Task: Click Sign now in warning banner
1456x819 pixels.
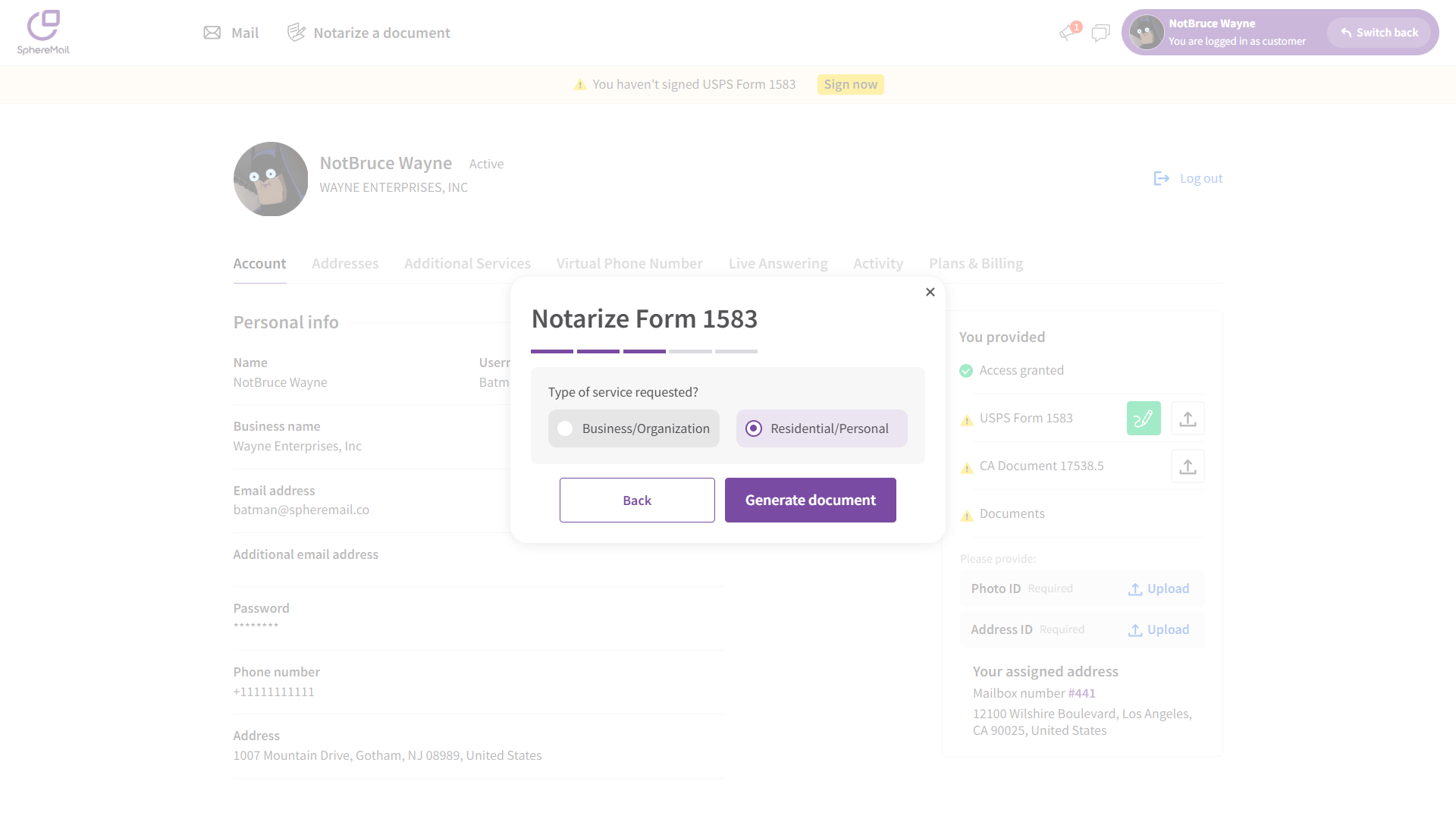Action: (850, 84)
